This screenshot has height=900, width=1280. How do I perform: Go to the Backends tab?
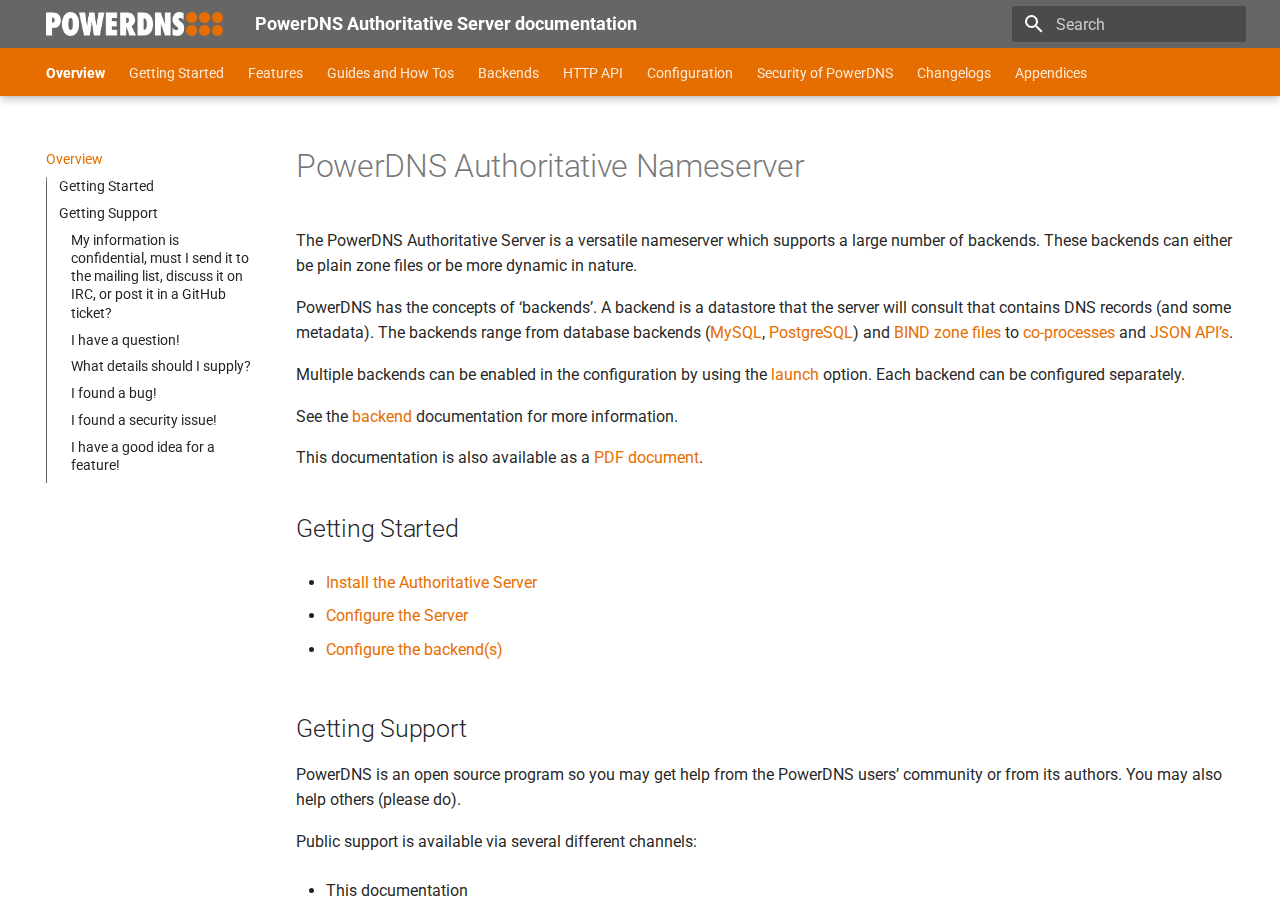[508, 73]
